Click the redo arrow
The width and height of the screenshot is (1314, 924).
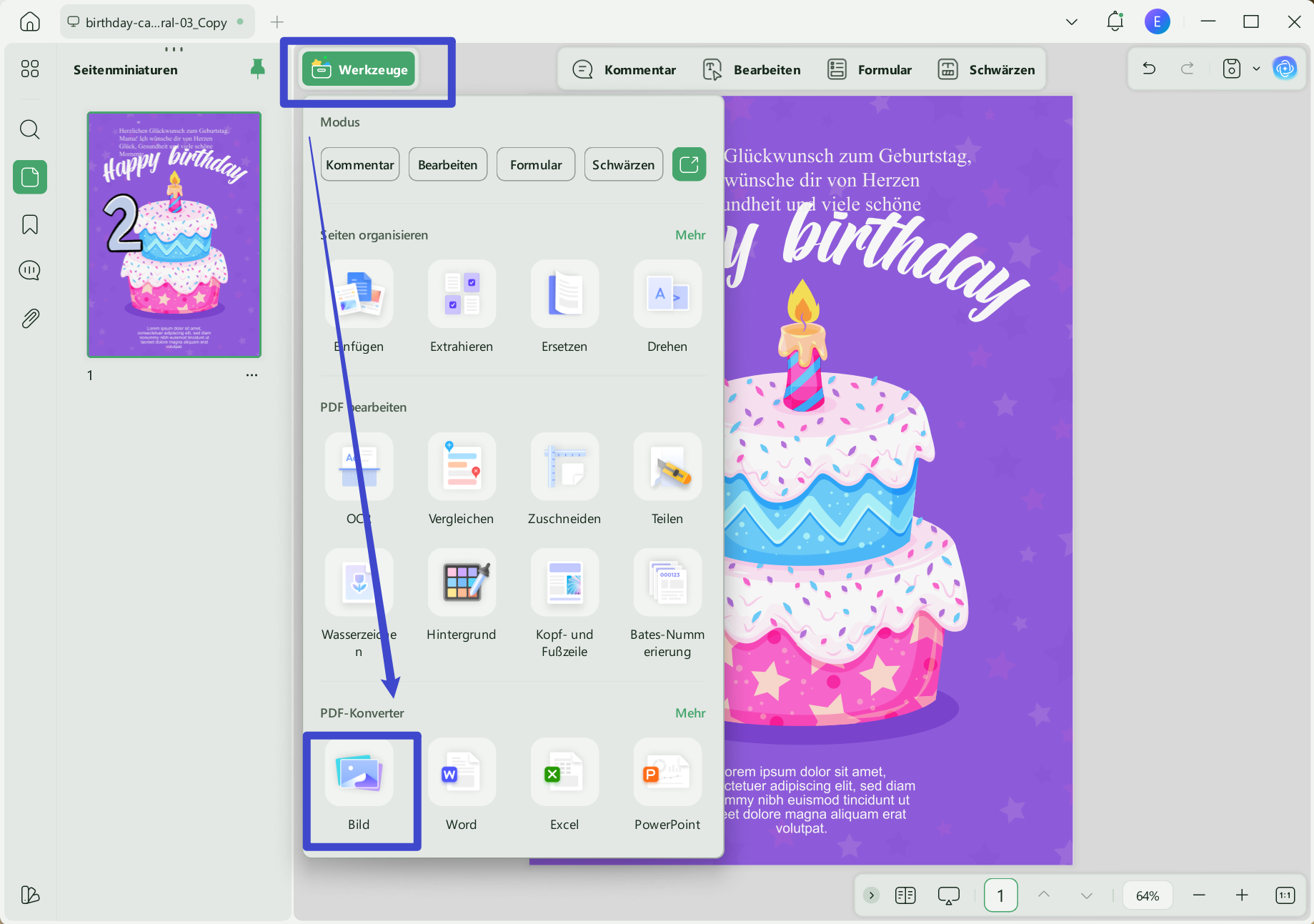pyautogui.click(x=1188, y=69)
